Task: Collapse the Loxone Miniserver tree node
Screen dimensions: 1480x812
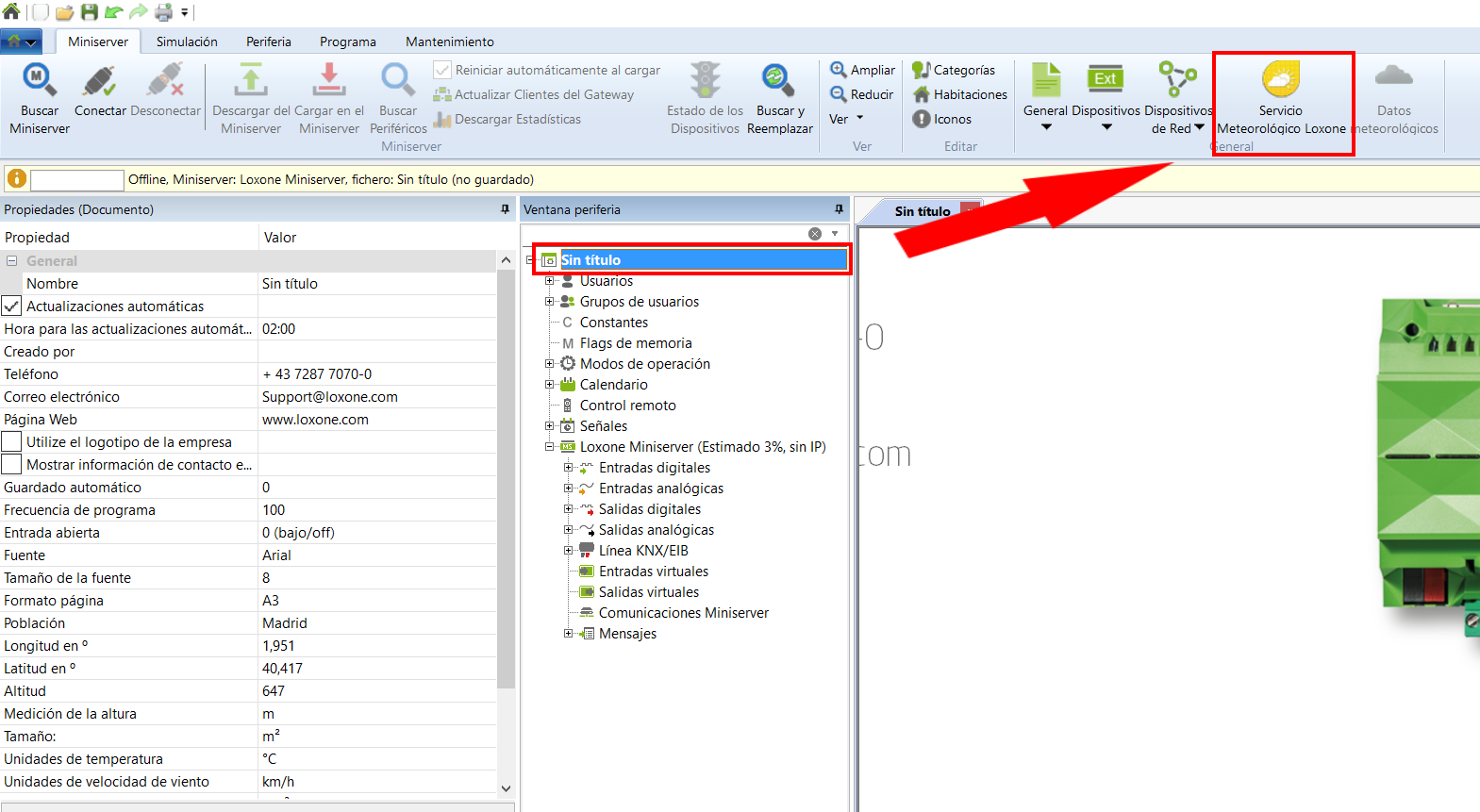Action: [549, 447]
